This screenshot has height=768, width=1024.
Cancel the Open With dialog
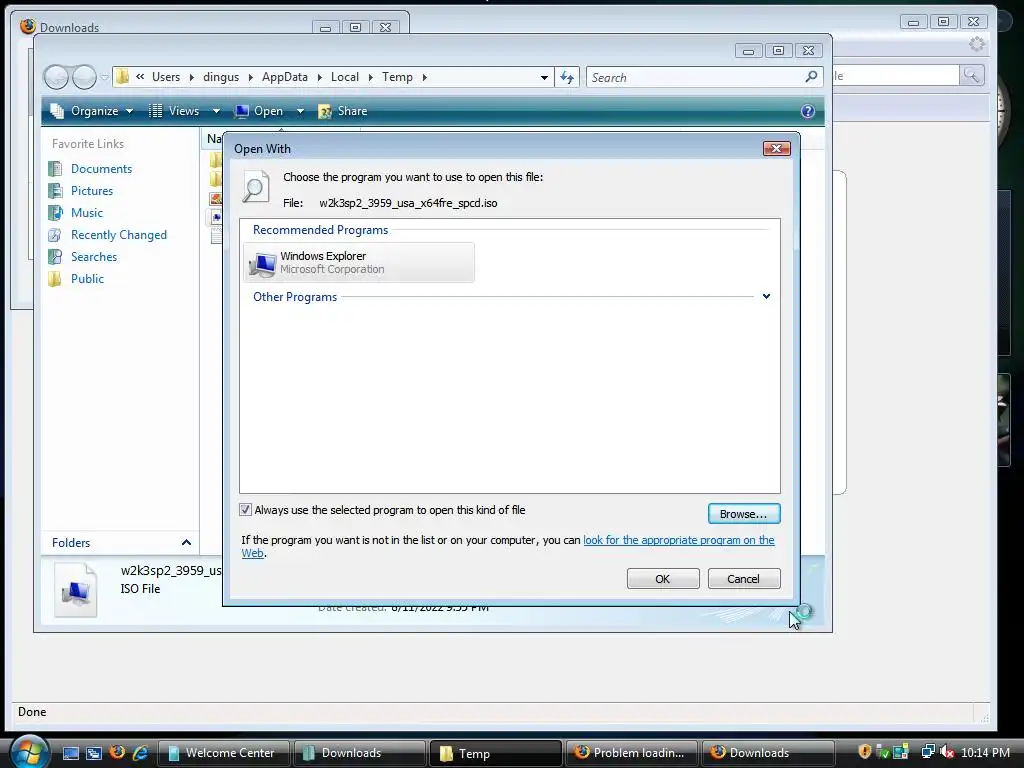[744, 579]
